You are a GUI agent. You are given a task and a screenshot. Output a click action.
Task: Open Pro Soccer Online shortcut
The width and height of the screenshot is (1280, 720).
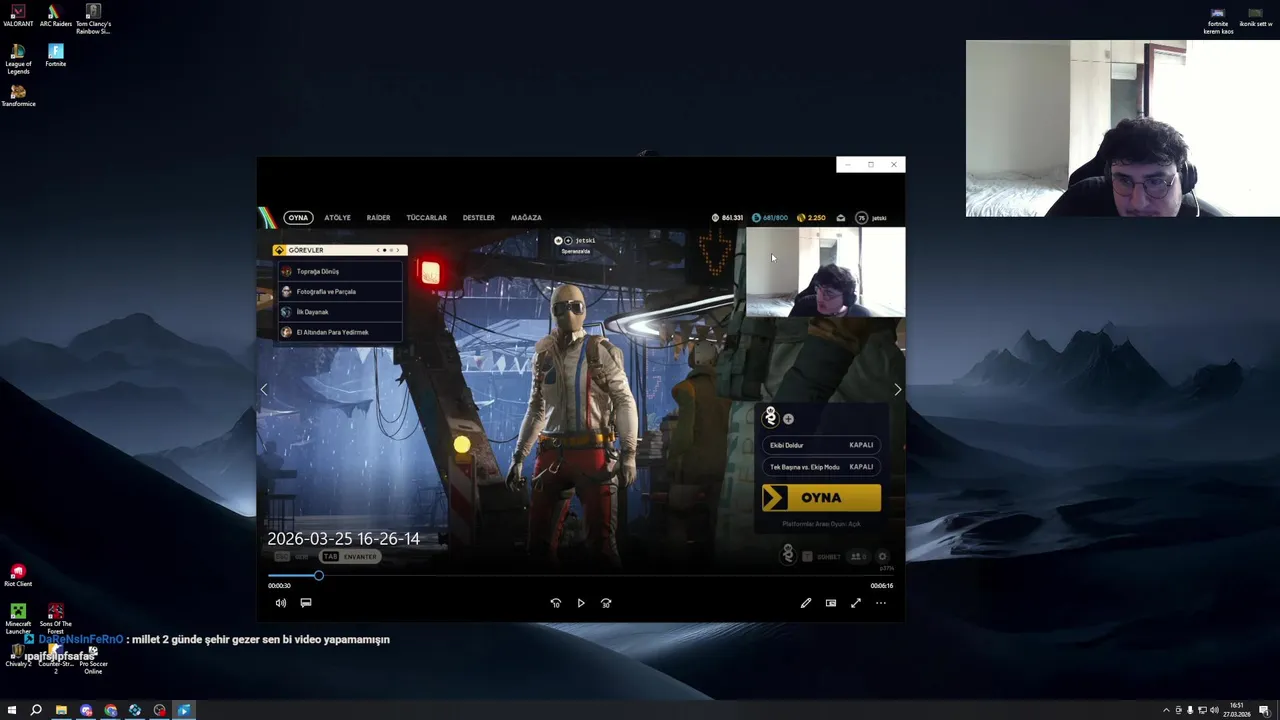pyautogui.click(x=93, y=661)
